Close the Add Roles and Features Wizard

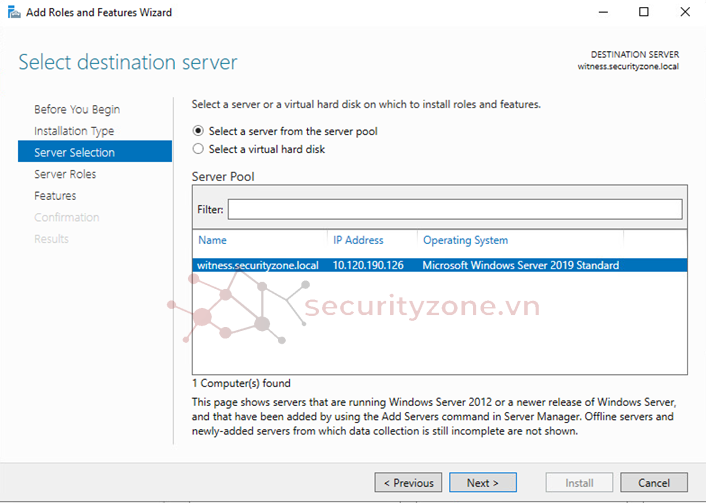coord(684,12)
